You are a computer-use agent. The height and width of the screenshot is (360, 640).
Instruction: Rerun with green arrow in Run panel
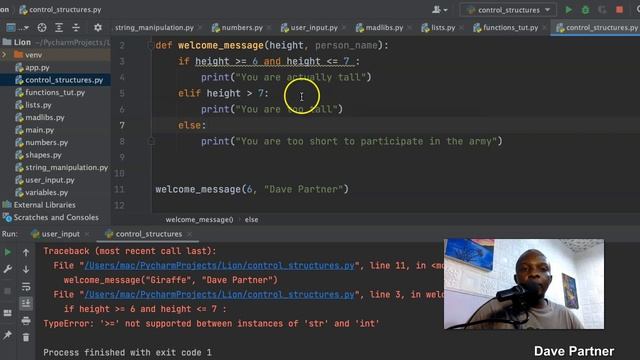(x=7, y=252)
